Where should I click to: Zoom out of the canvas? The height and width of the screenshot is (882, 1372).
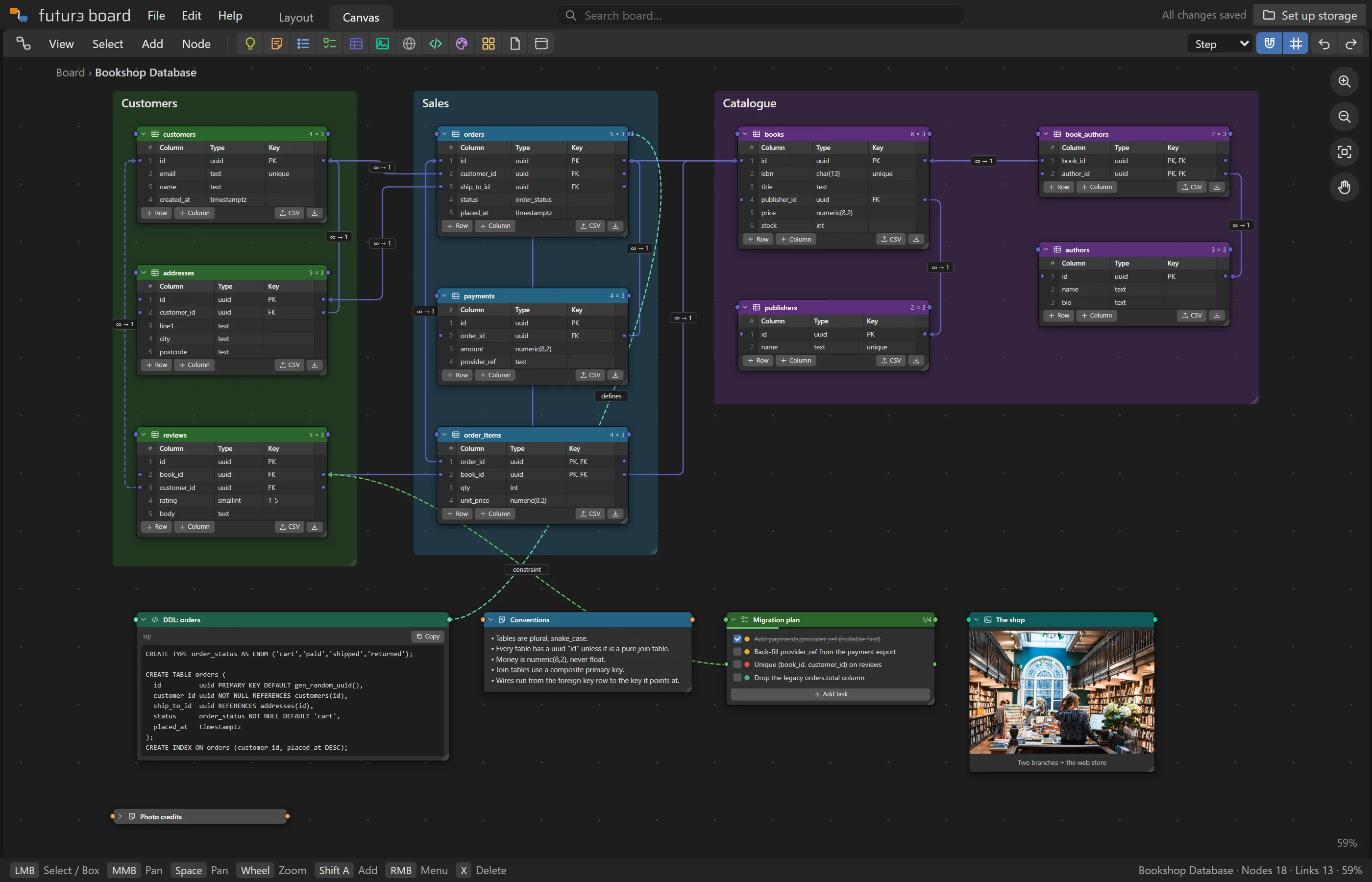coord(1344,117)
